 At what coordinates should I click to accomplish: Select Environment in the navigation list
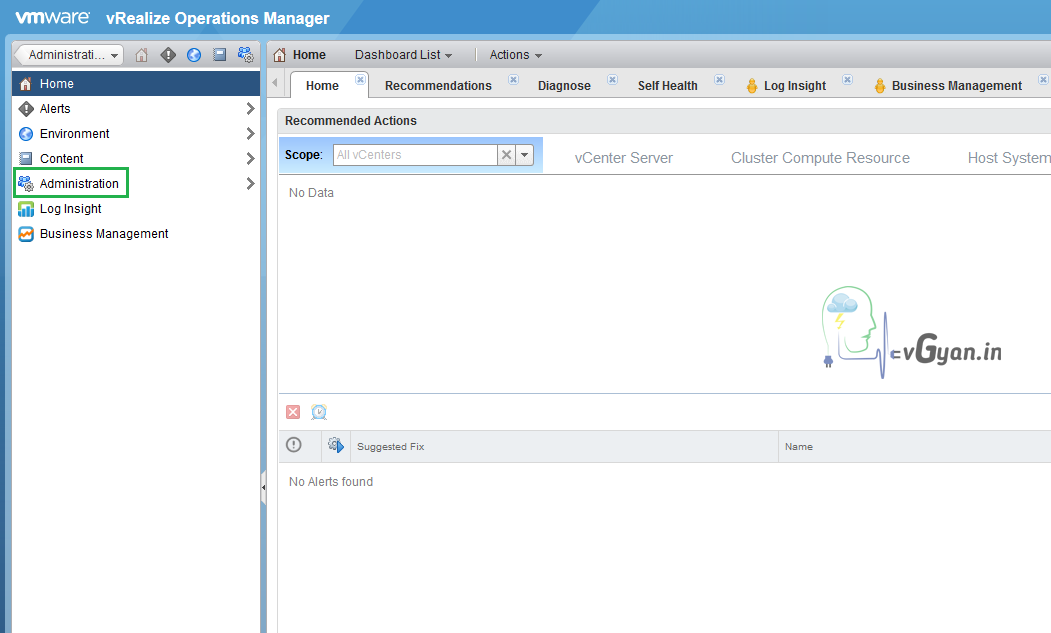point(136,133)
